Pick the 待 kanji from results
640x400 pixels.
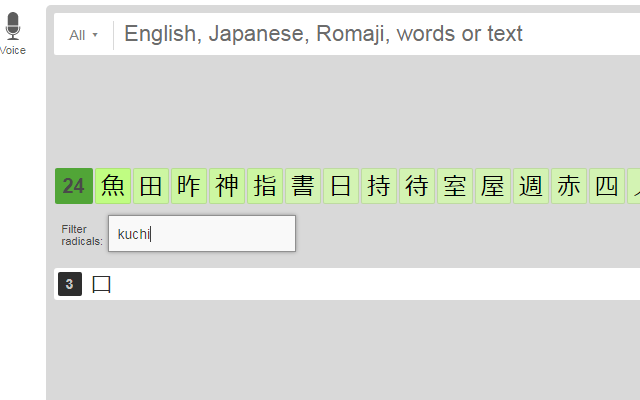[417, 186]
